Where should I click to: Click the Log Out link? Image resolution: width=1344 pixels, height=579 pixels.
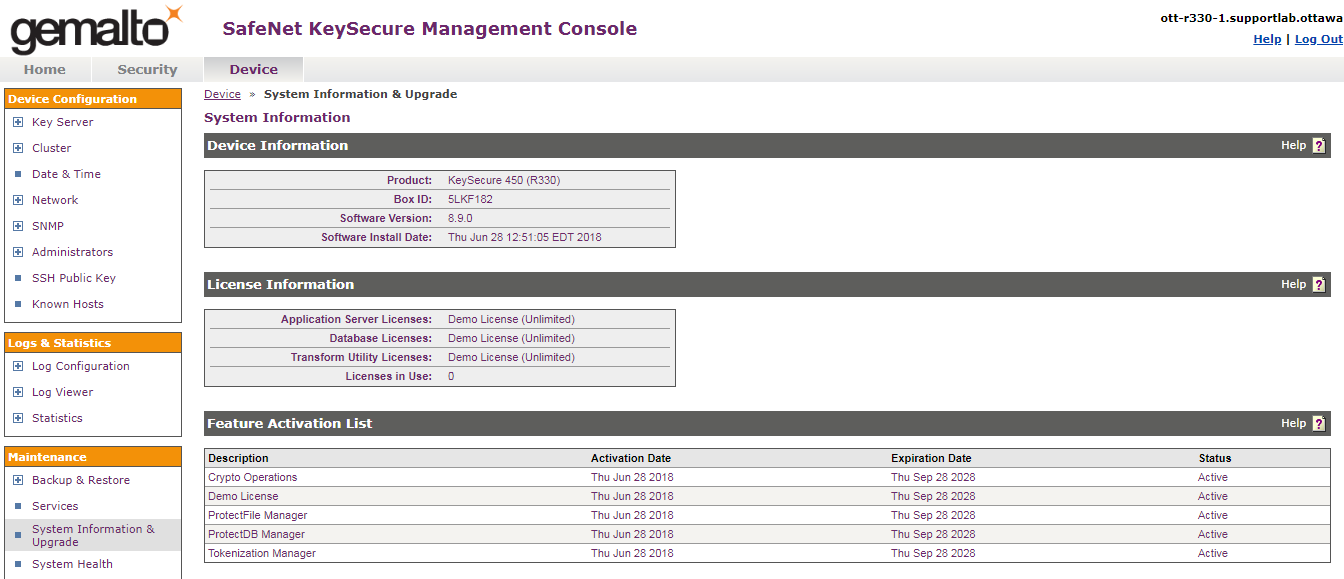click(1318, 39)
